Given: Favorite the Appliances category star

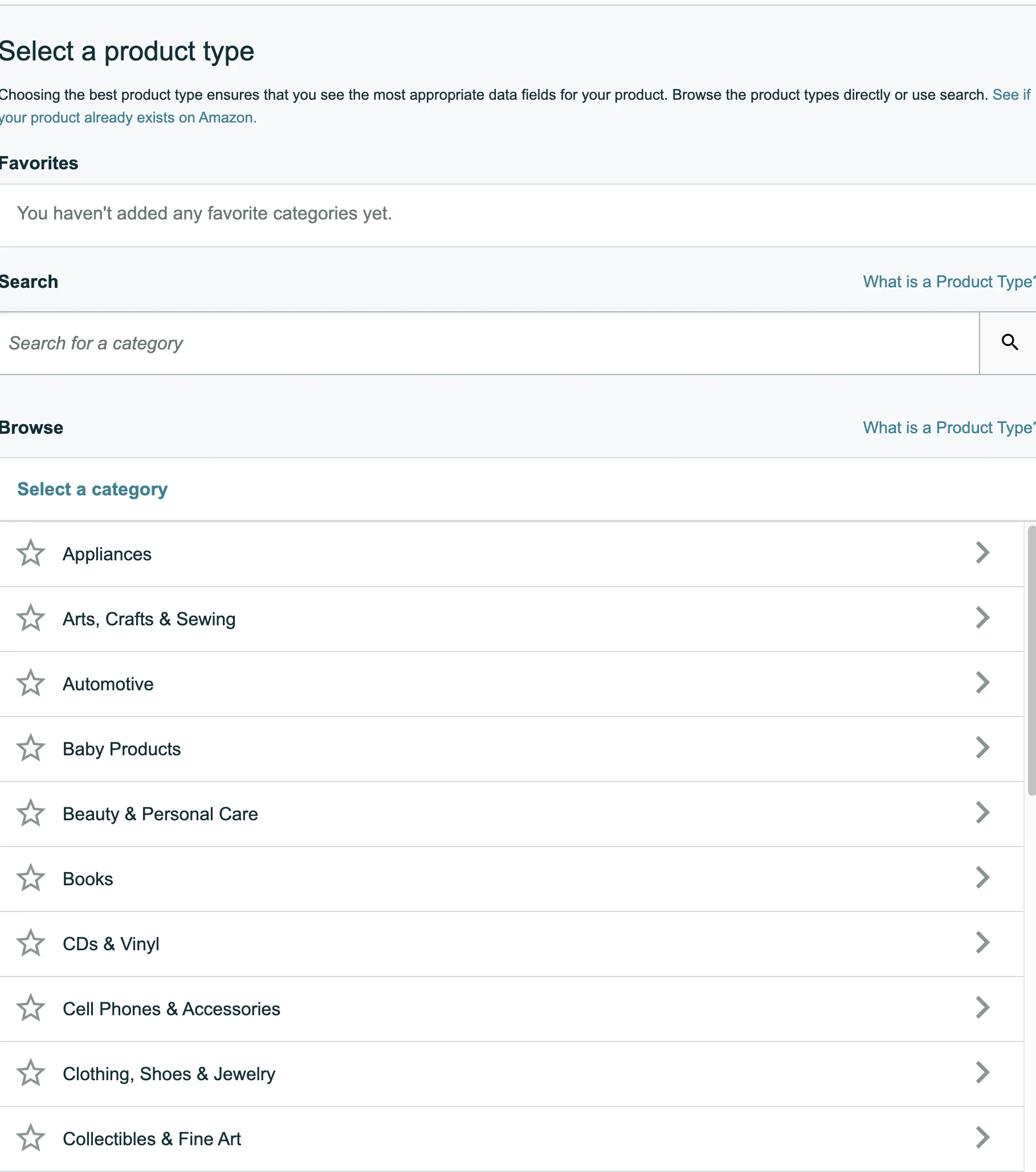Looking at the screenshot, I should point(30,554).
